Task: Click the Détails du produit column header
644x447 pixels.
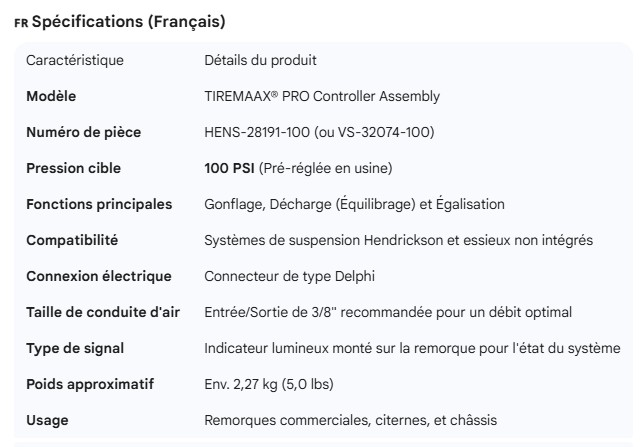Action: click(260, 60)
